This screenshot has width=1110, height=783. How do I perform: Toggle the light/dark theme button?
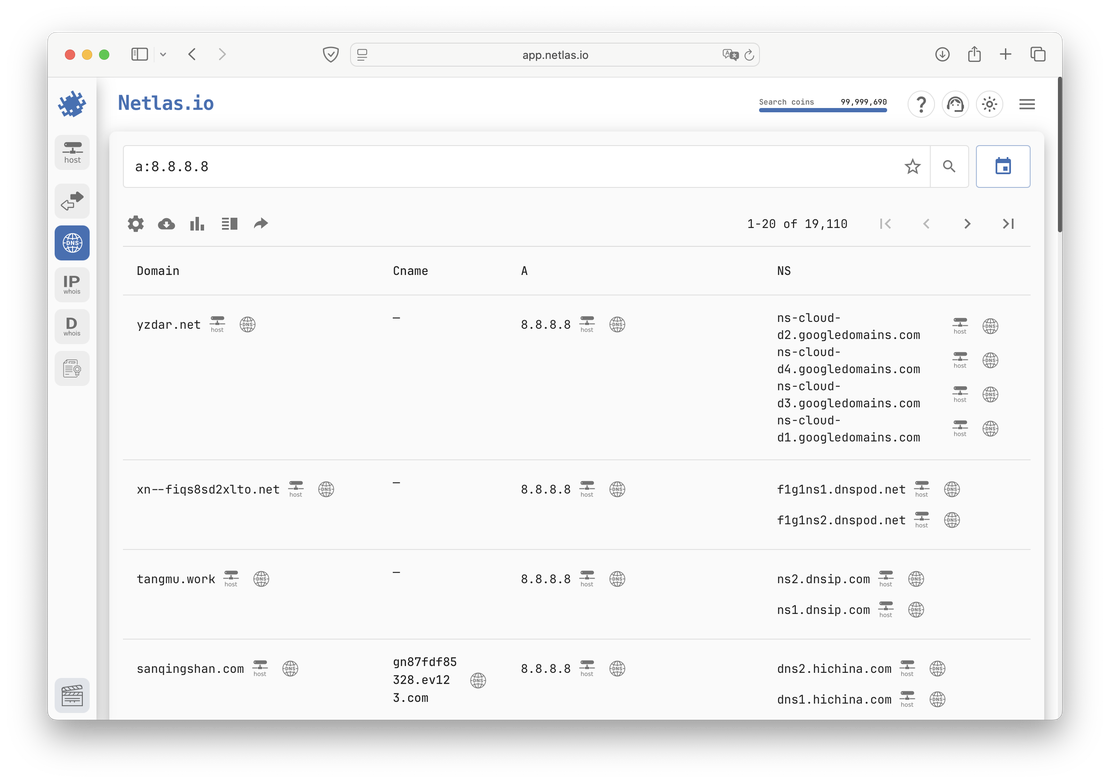tap(989, 104)
